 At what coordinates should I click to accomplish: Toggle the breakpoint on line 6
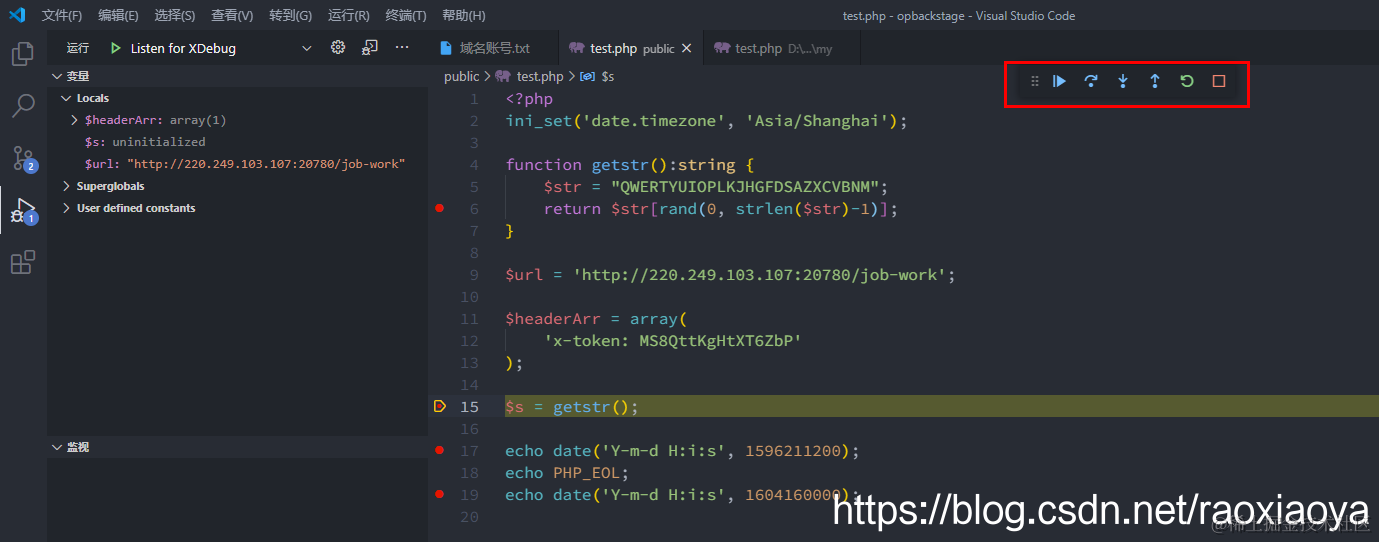tap(439, 208)
